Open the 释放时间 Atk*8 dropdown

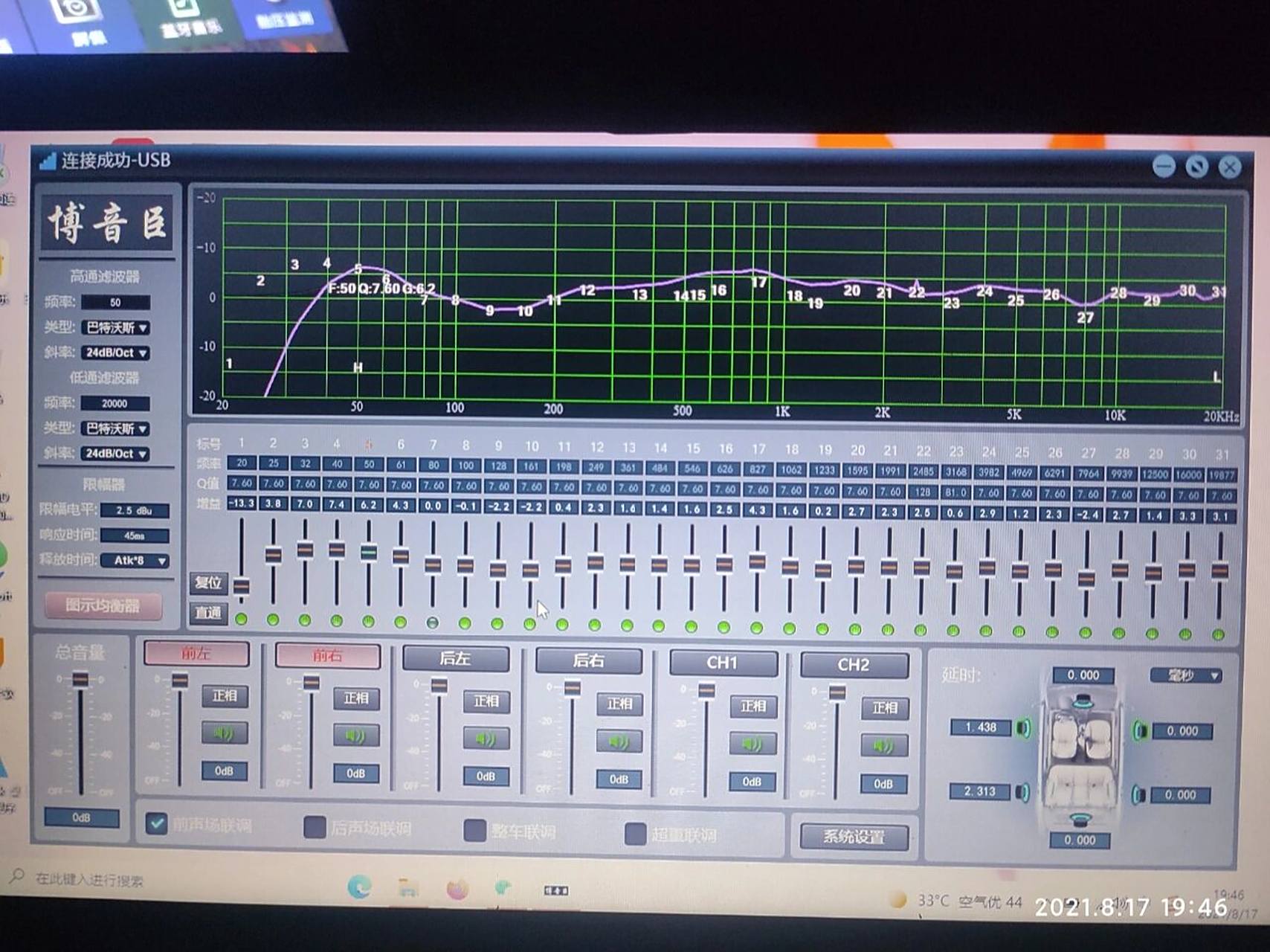point(135,561)
